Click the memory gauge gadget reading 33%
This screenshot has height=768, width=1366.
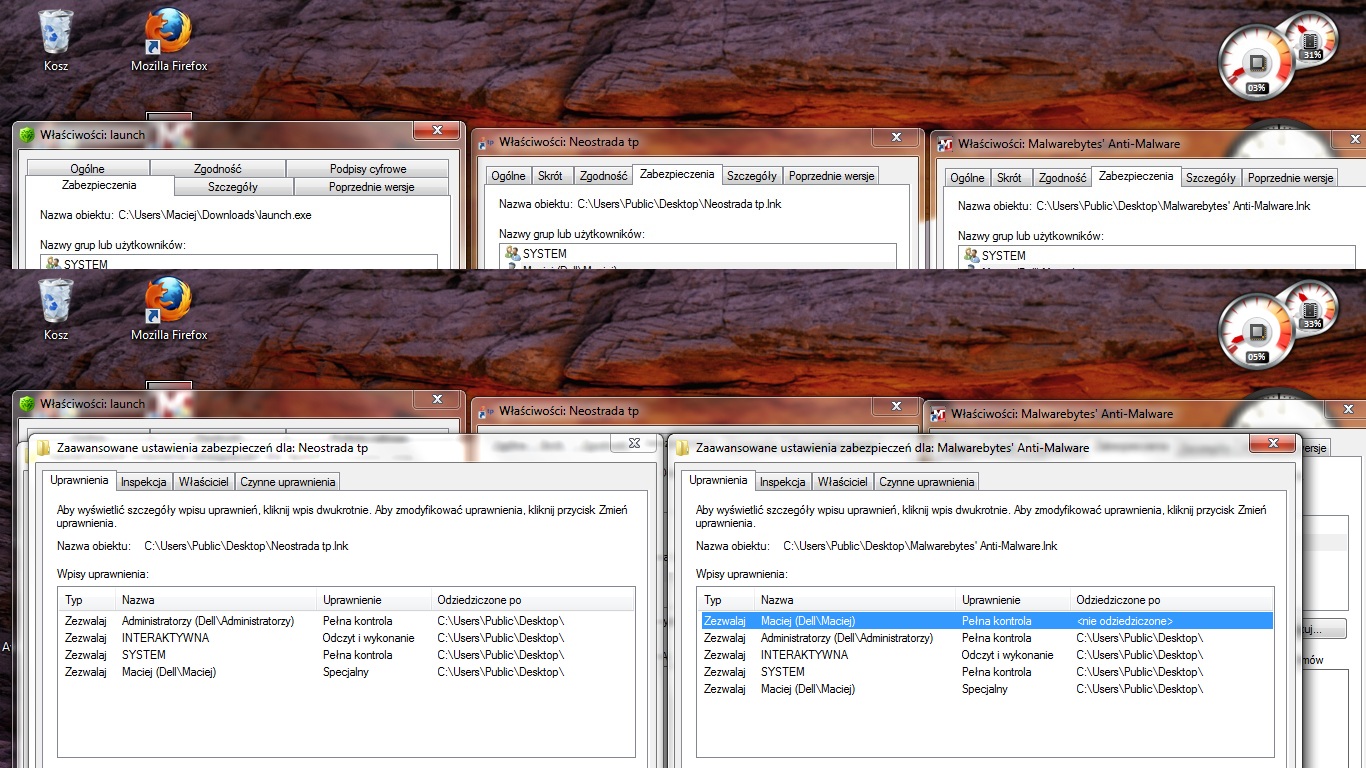click(x=1311, y=308)
